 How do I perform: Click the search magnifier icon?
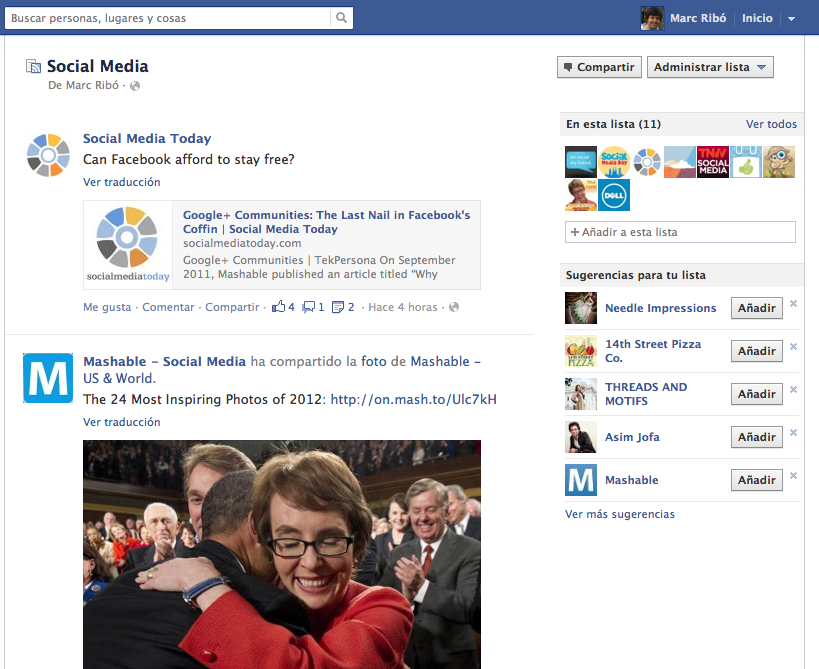coord(342,18)
